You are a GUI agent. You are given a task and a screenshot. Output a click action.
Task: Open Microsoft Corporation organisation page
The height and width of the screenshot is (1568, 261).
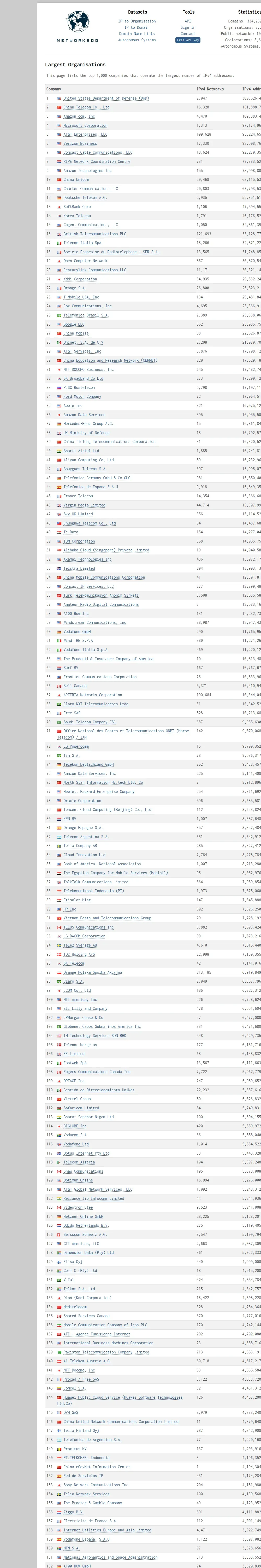coord(85,125)
